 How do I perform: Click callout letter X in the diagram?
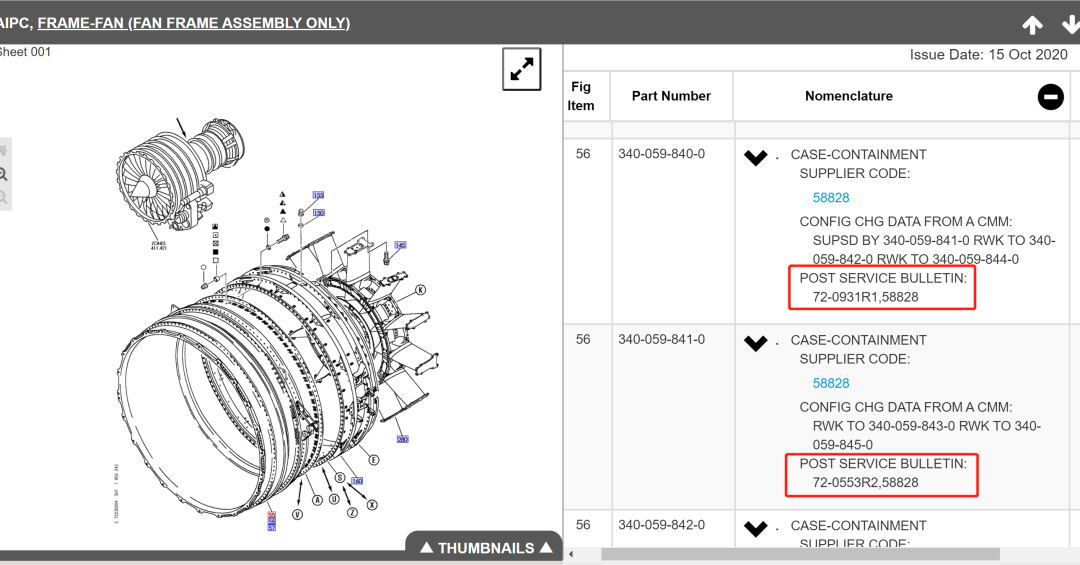[x=372, y=505]
